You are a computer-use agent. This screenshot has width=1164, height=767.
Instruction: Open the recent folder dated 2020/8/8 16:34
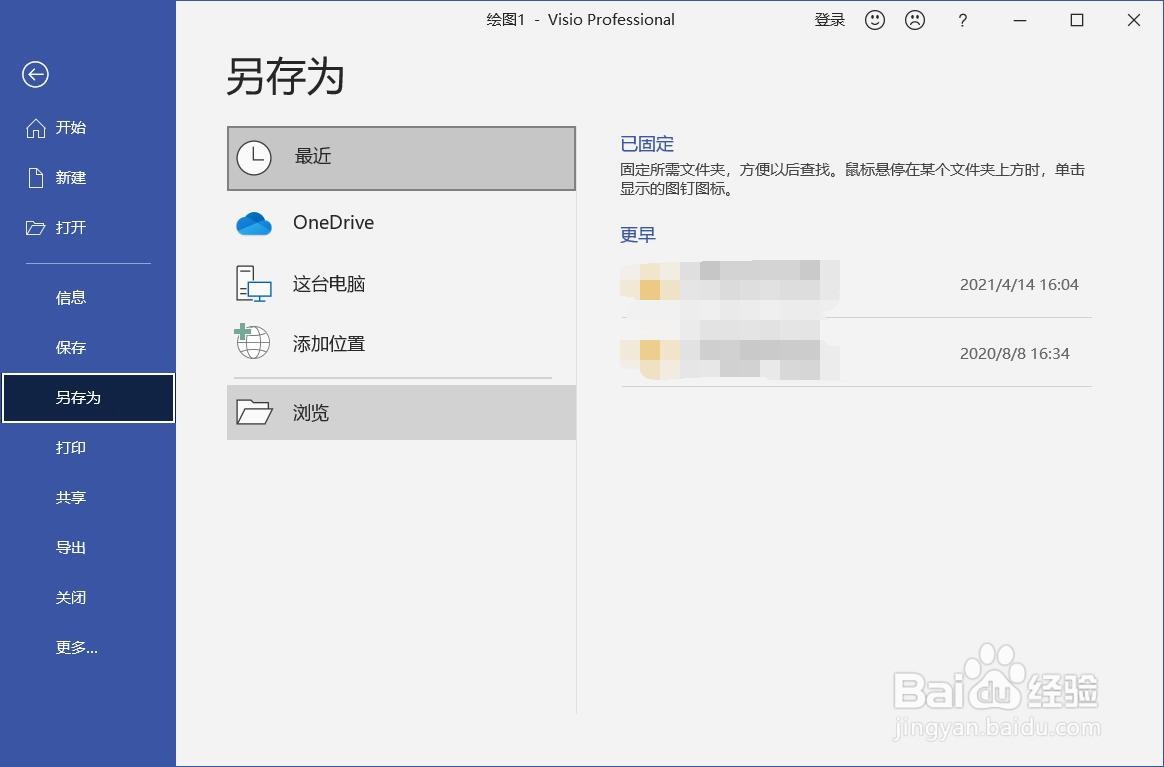(856, 353)
